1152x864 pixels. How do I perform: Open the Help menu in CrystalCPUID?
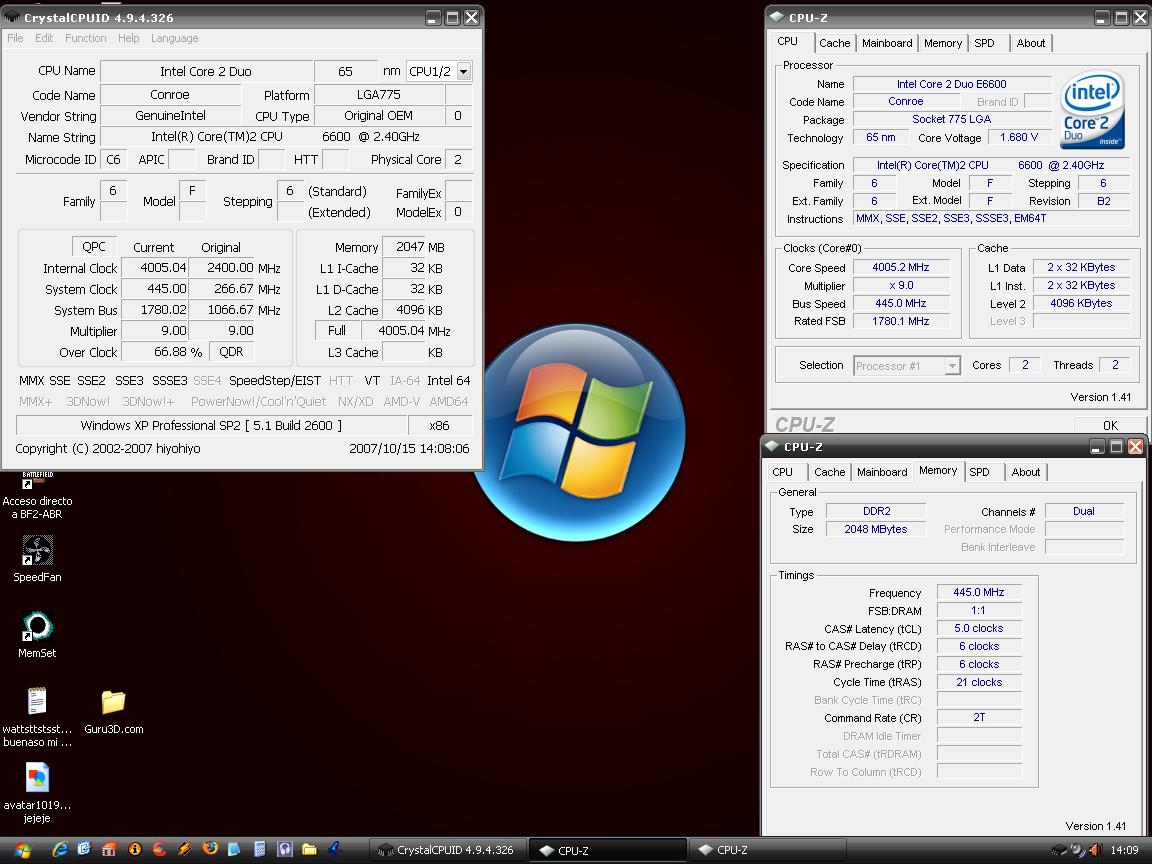tap(129, 38)
